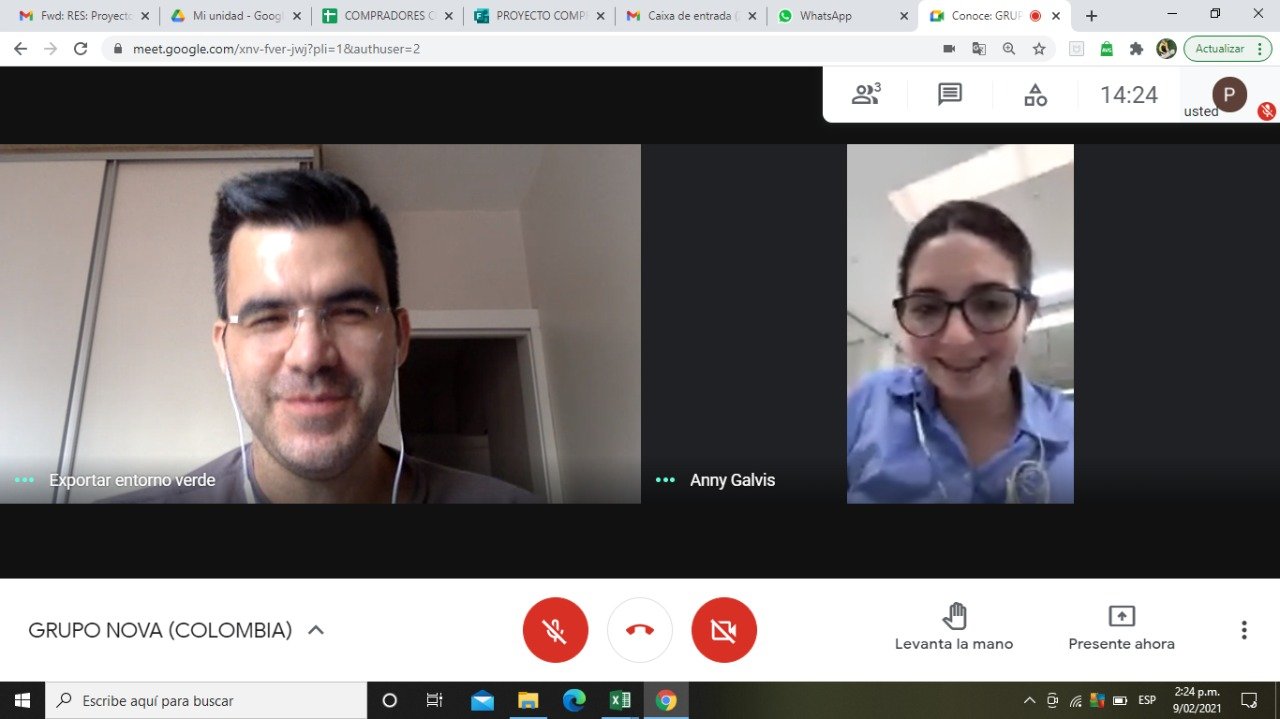
Task: Turn on the camera toggle
Action: click(724, 630)
